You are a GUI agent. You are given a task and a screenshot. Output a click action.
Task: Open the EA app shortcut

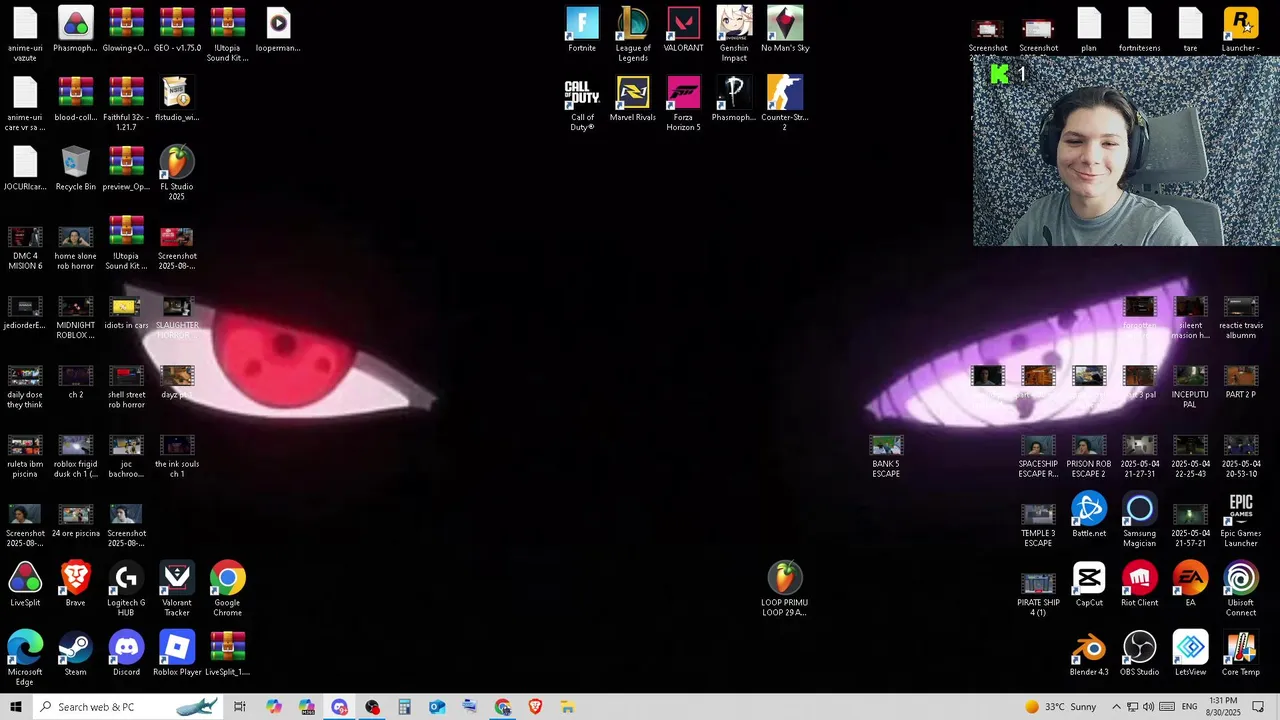point(1190,584)
